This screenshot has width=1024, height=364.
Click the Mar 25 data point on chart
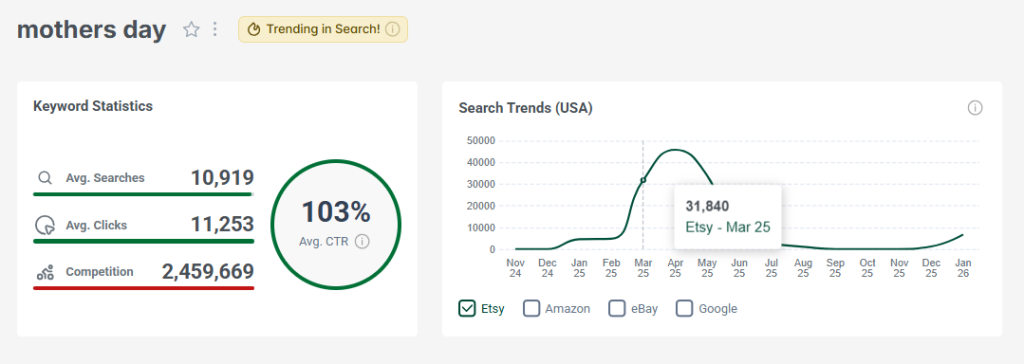point(643,180)
